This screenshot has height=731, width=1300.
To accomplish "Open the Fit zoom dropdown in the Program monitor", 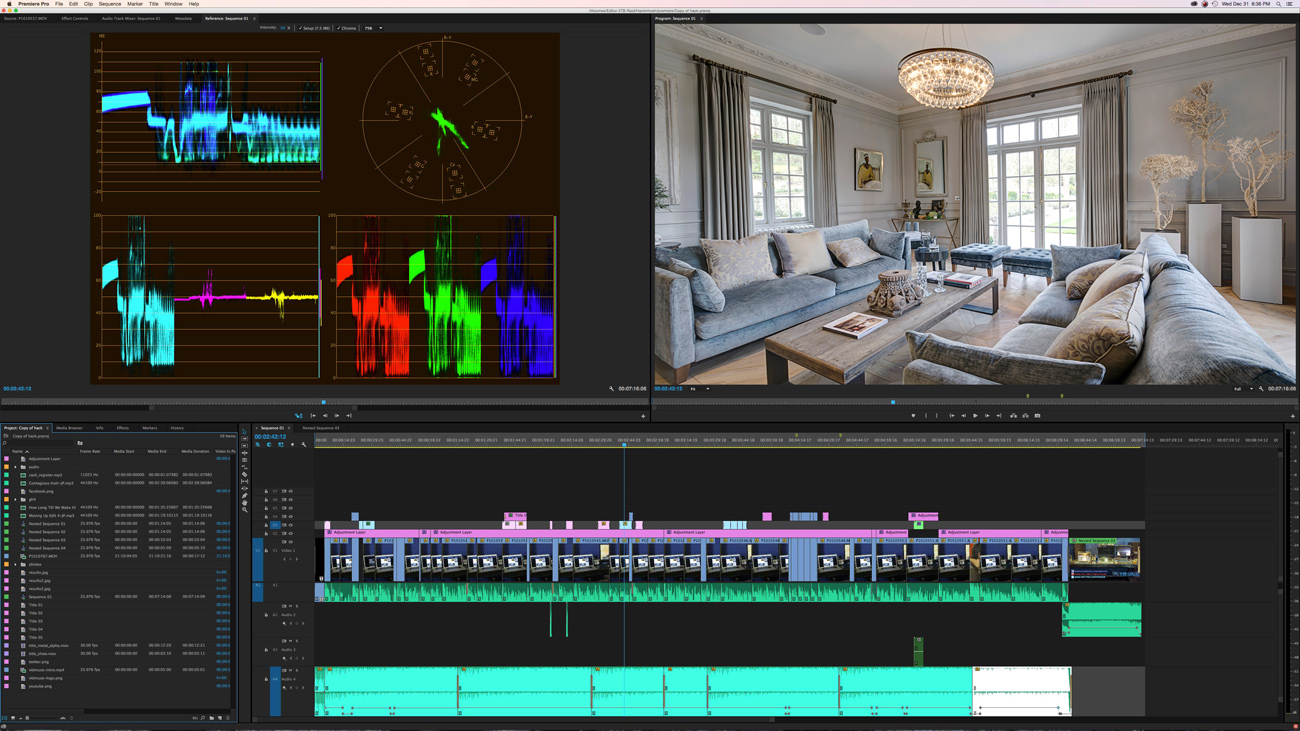I will click(699, 389).
